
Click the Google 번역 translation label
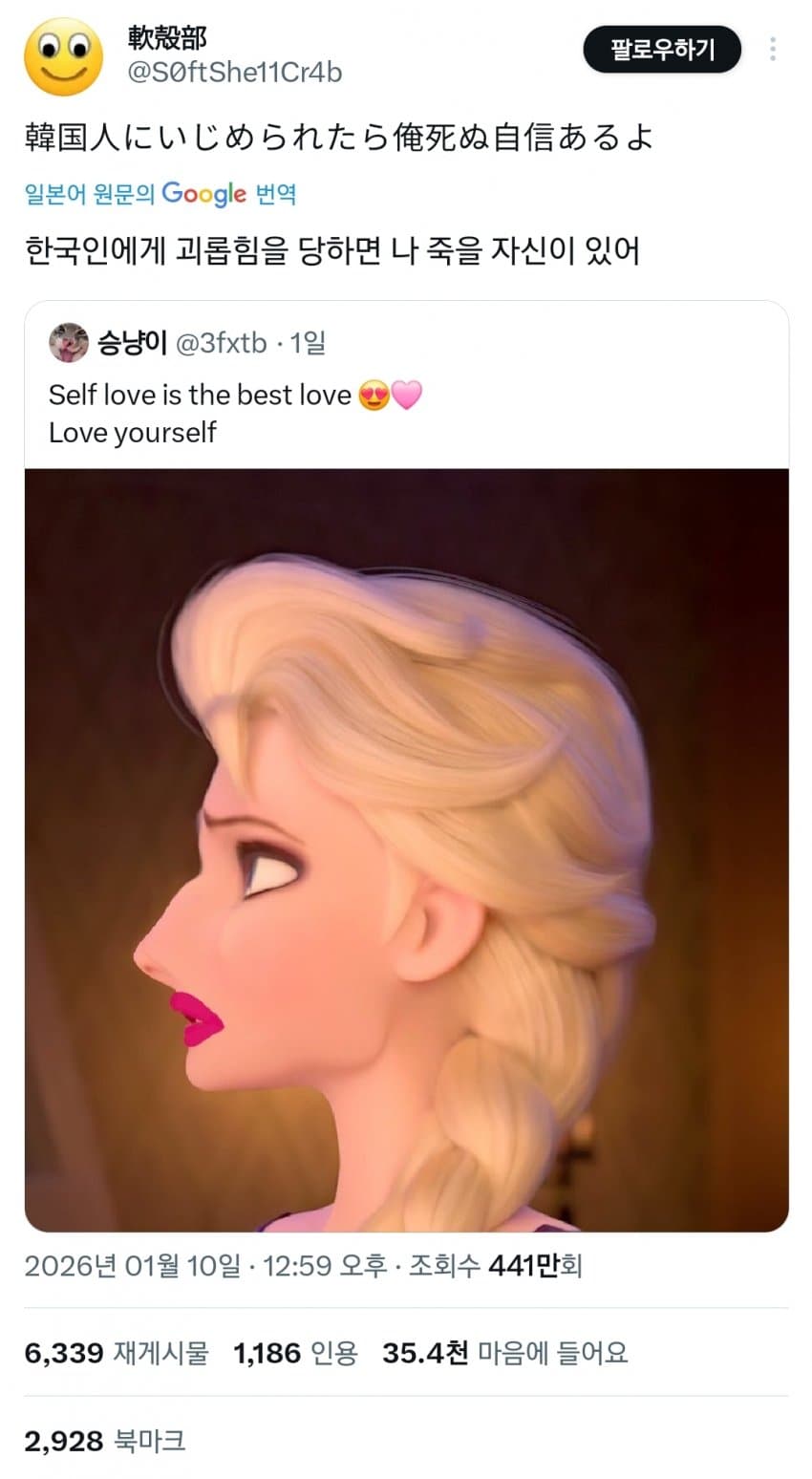(160, 194)
